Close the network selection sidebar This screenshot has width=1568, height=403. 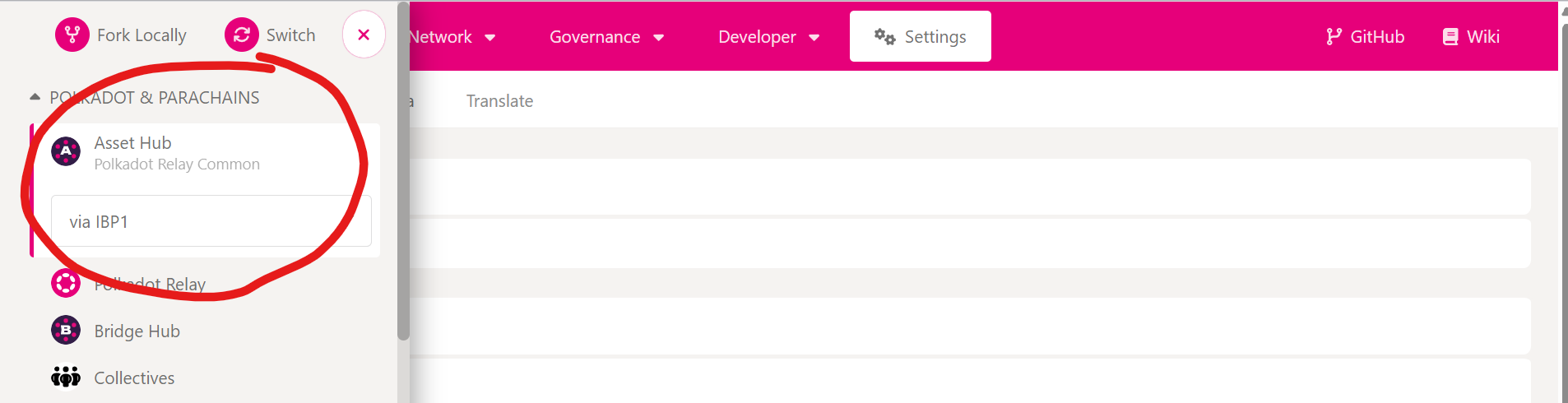point(364,35)
